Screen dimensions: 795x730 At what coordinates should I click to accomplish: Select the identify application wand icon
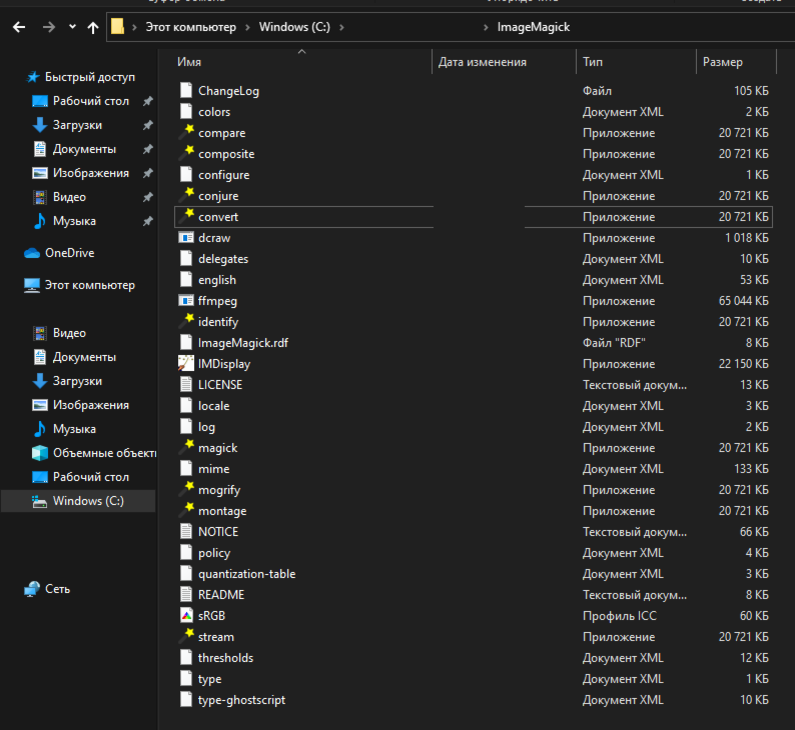click(x=186, y=321)
